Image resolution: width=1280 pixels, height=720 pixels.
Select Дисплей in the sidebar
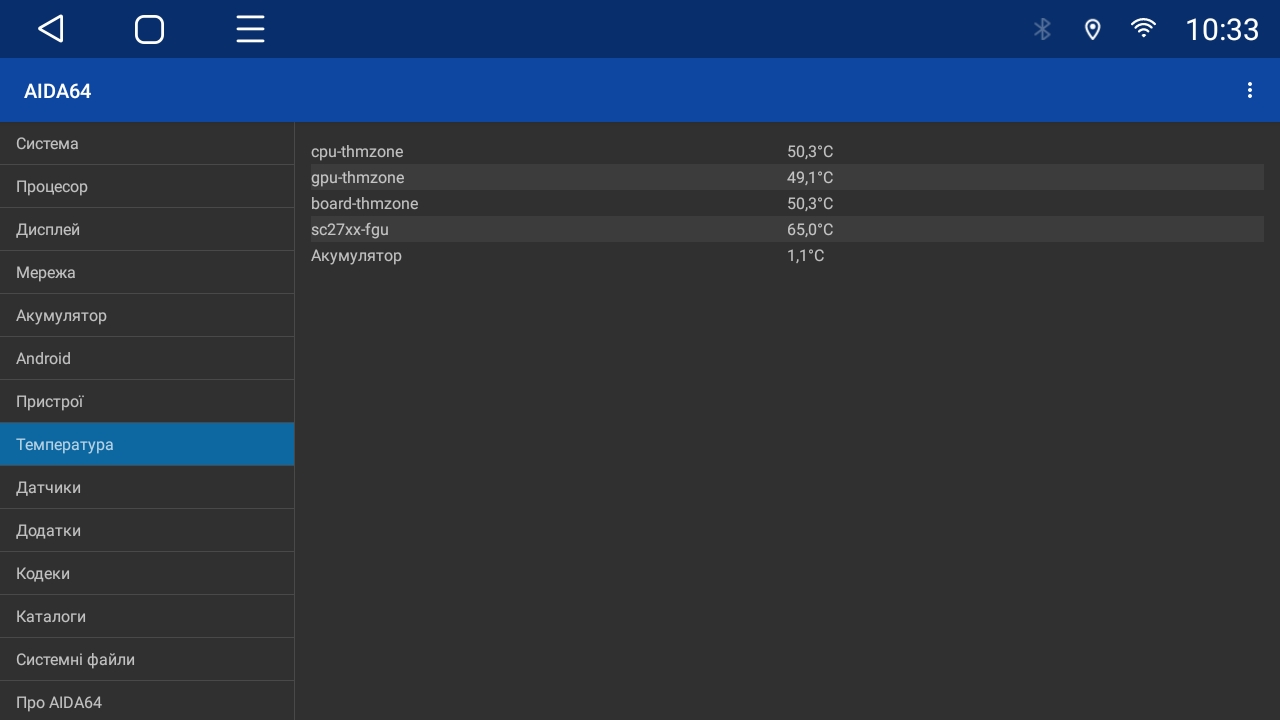[147, 229]
